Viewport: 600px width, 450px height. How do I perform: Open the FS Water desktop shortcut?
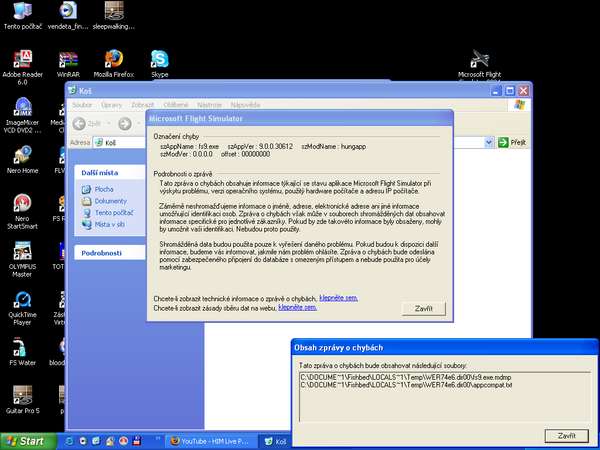tap(22, 351)
